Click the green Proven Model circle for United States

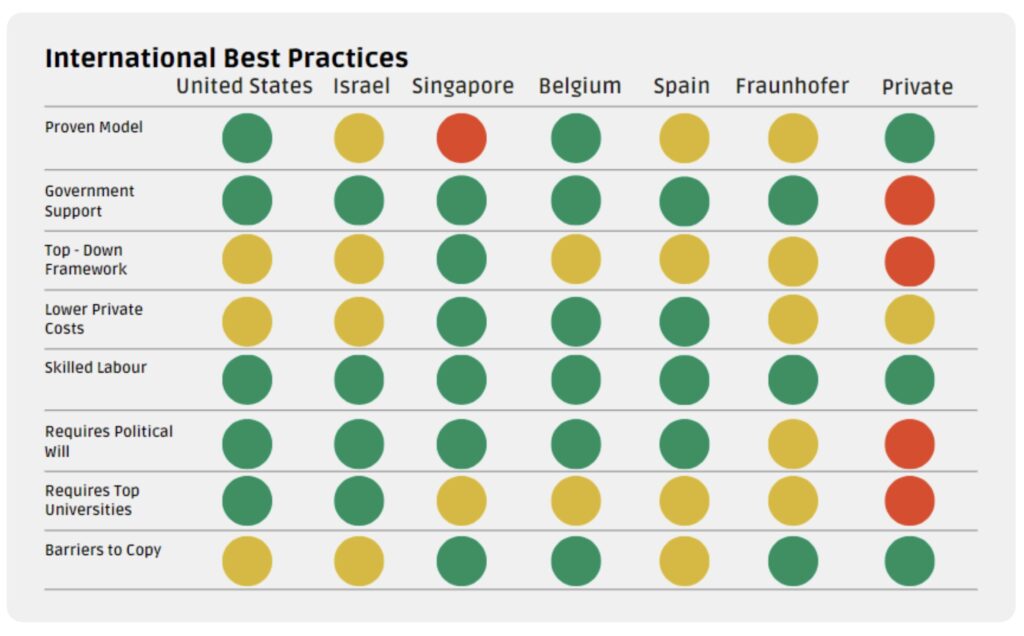tap(247, 138)
